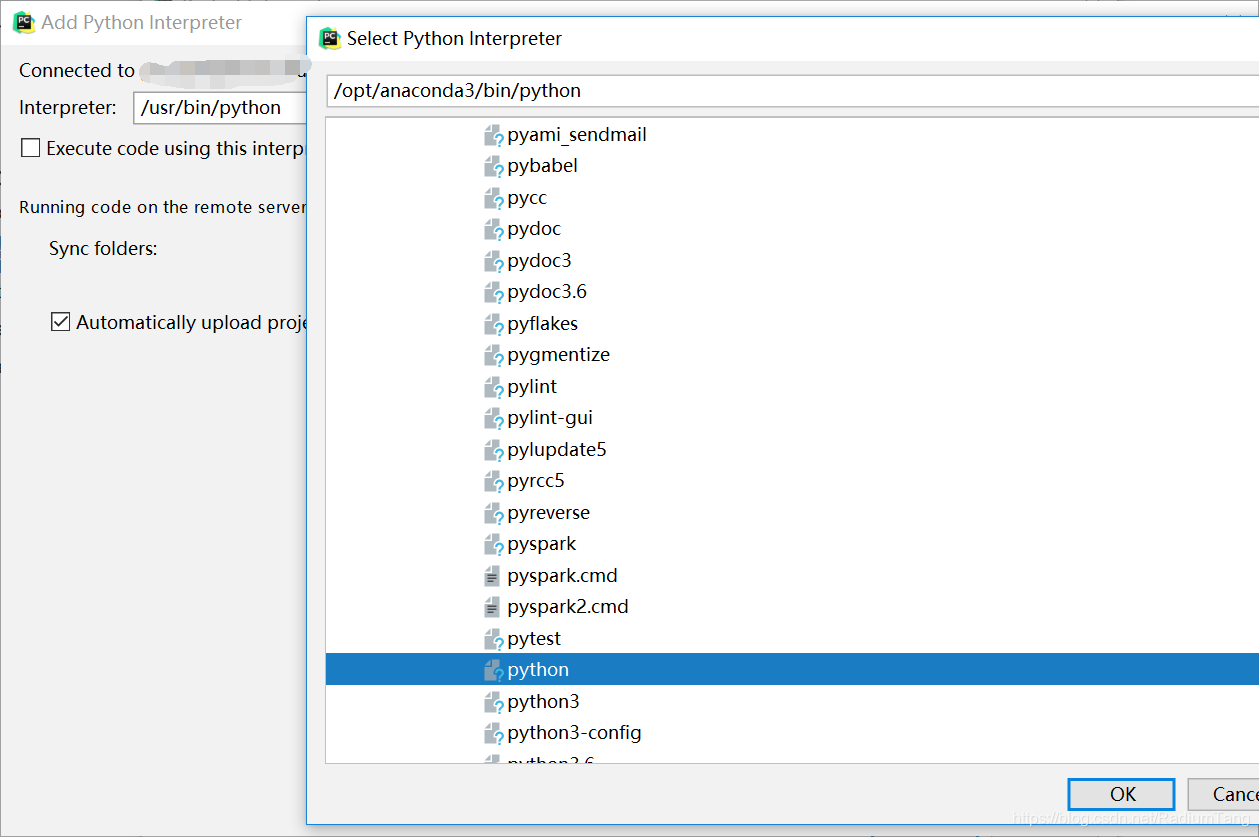Select the python3-config entry
Image resolution: width=1259 pixels, height=837 pixels.
point(574,733)
